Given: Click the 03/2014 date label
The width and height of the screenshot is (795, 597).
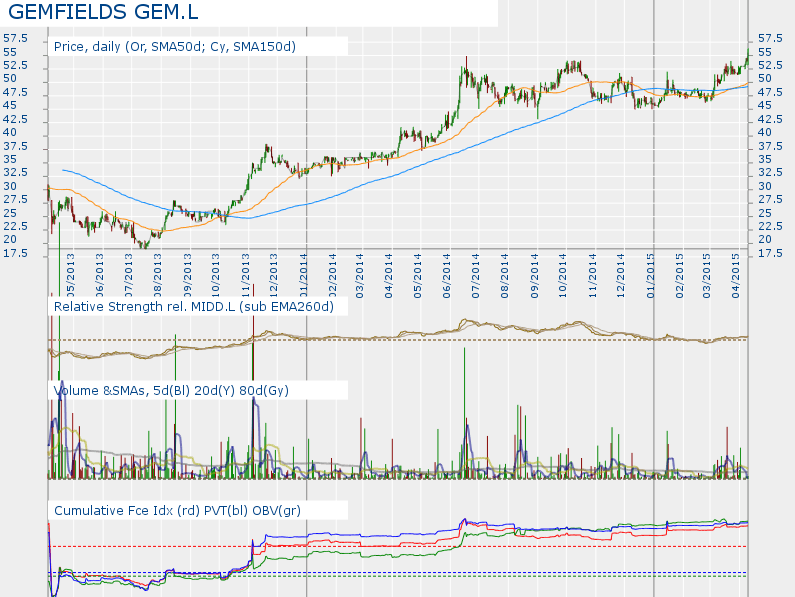Looking at the screenshot, I should click(359, 275).
